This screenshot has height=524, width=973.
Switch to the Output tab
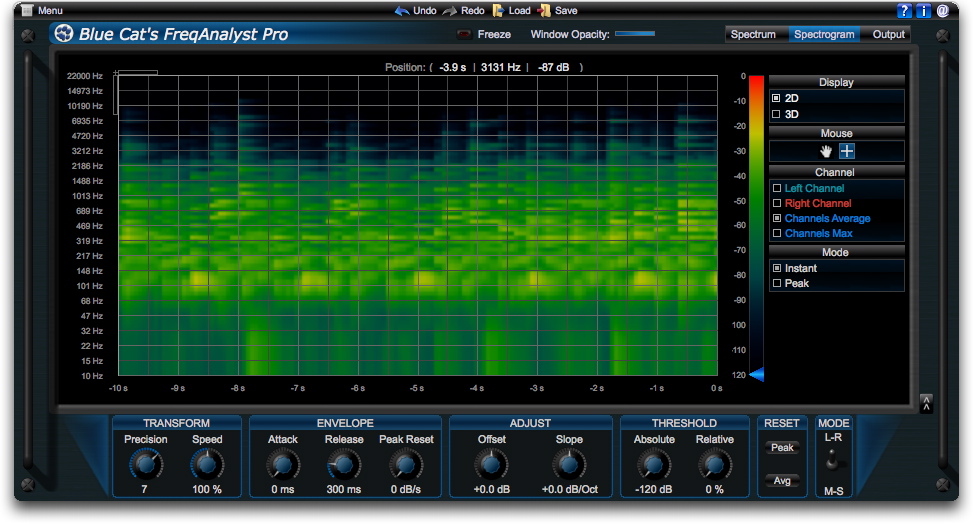889,34
